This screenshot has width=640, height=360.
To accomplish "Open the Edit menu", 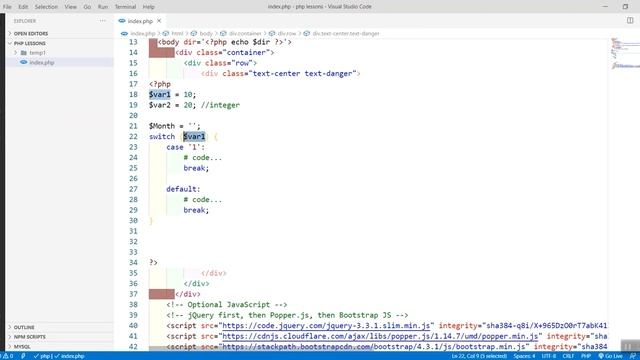I will tap(23, 7).
